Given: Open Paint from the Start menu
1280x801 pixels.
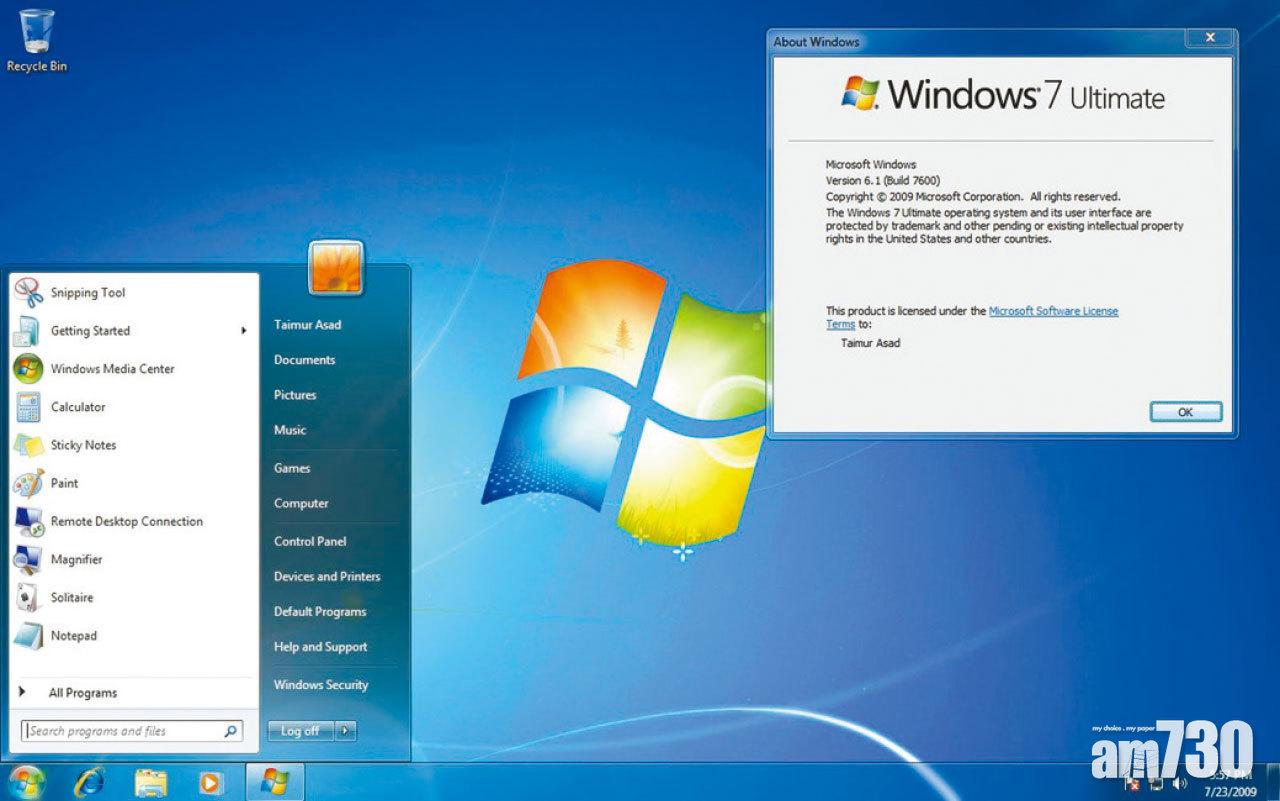Looking at the screenshot, I should [x=66, y=483].
